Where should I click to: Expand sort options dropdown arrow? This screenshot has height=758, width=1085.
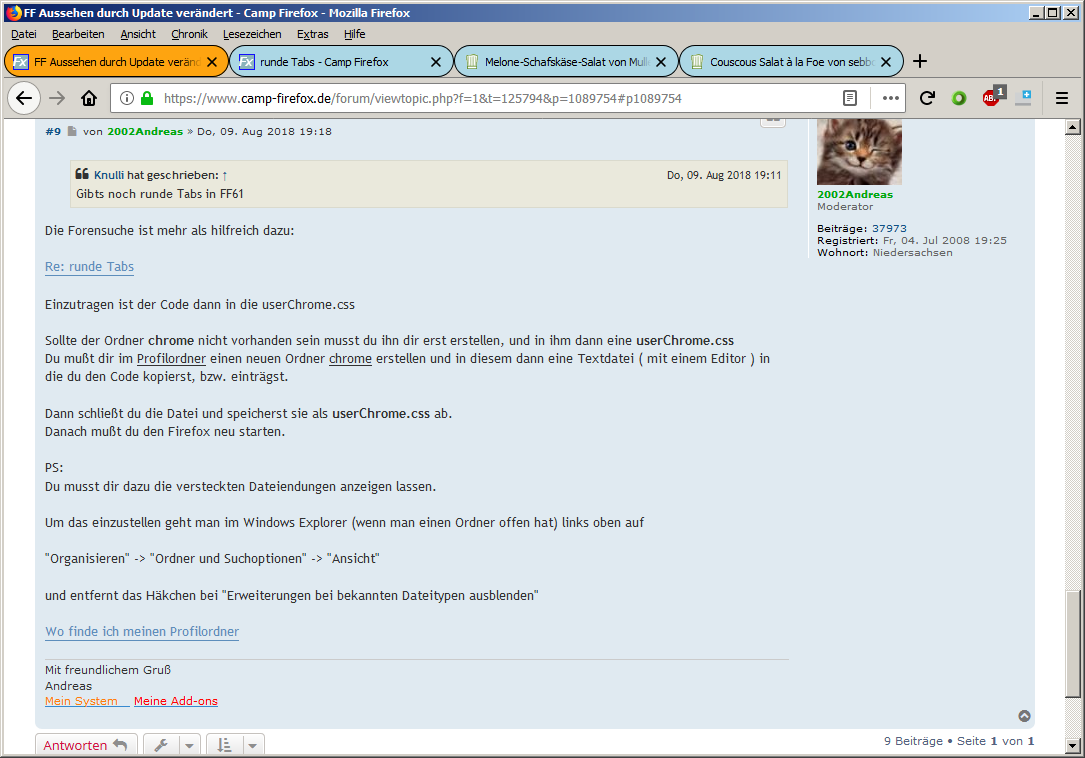(253, 746)
